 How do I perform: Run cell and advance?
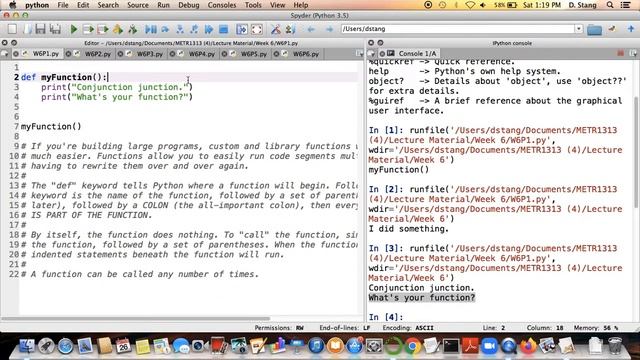(103, 29)
